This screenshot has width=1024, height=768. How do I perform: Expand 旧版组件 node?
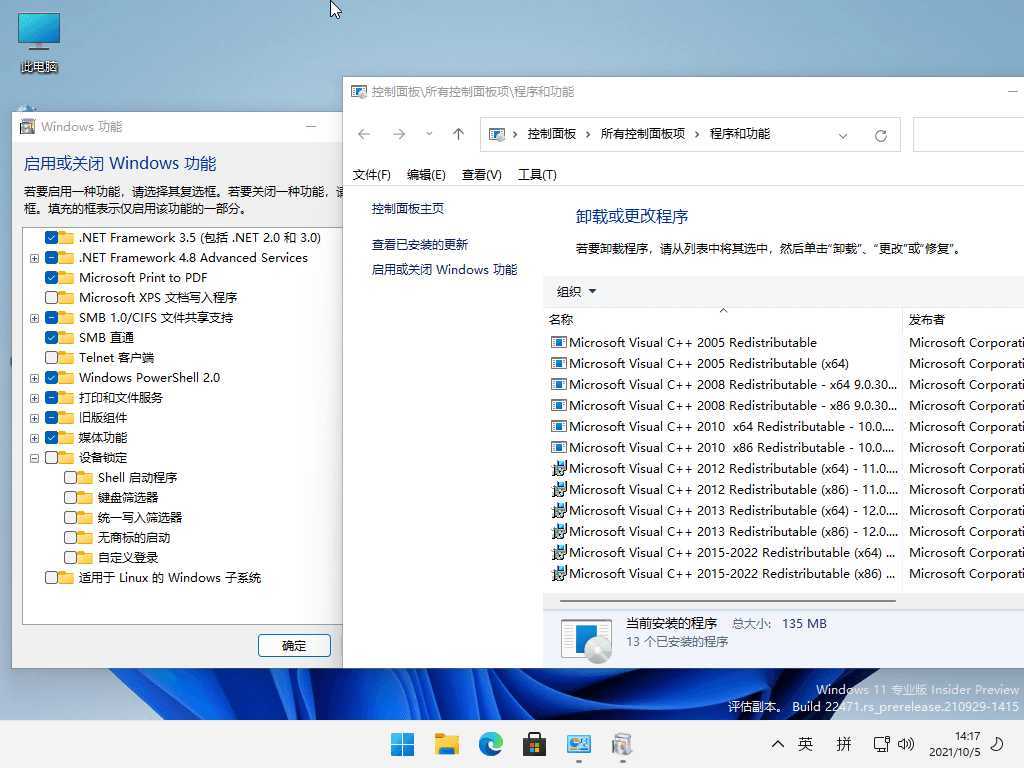(34, 418)
